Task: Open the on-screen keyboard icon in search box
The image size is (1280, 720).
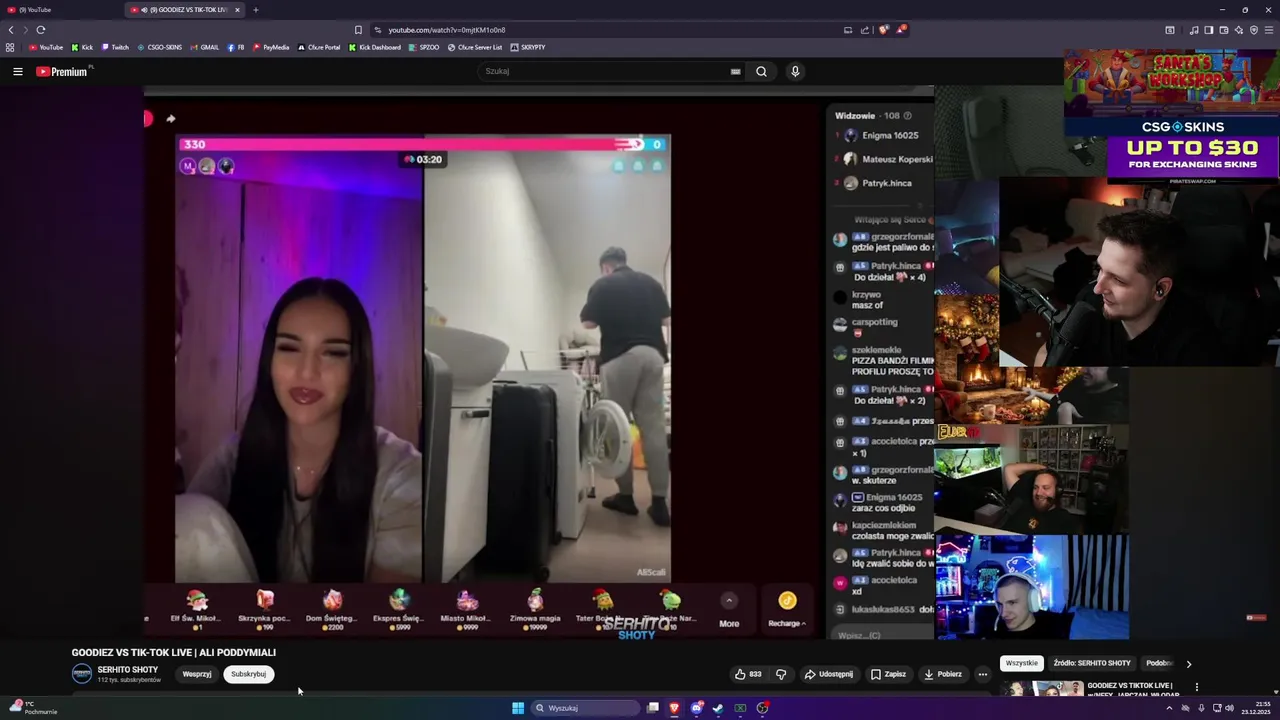Action: click(735, 71)
